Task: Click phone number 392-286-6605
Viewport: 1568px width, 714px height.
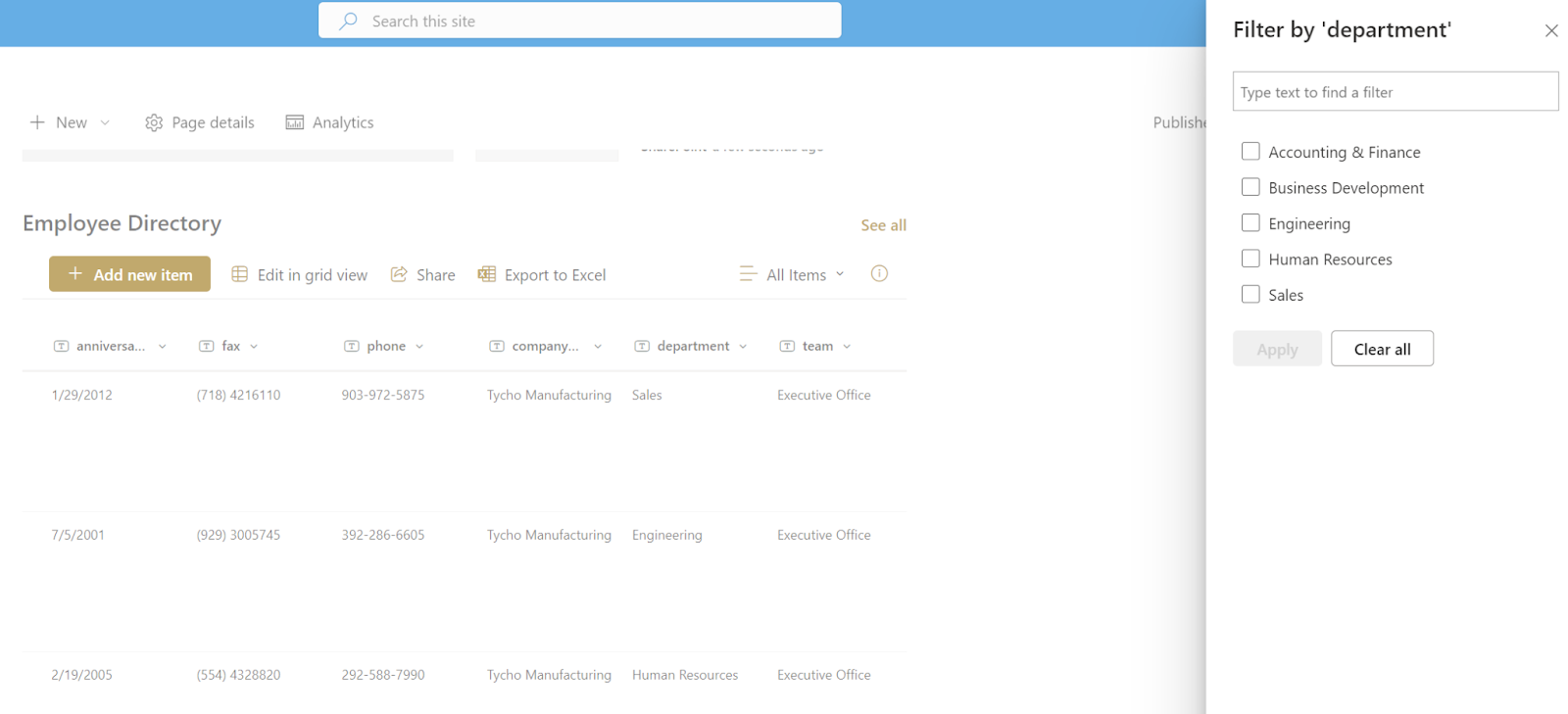Action: click(383, 535)
